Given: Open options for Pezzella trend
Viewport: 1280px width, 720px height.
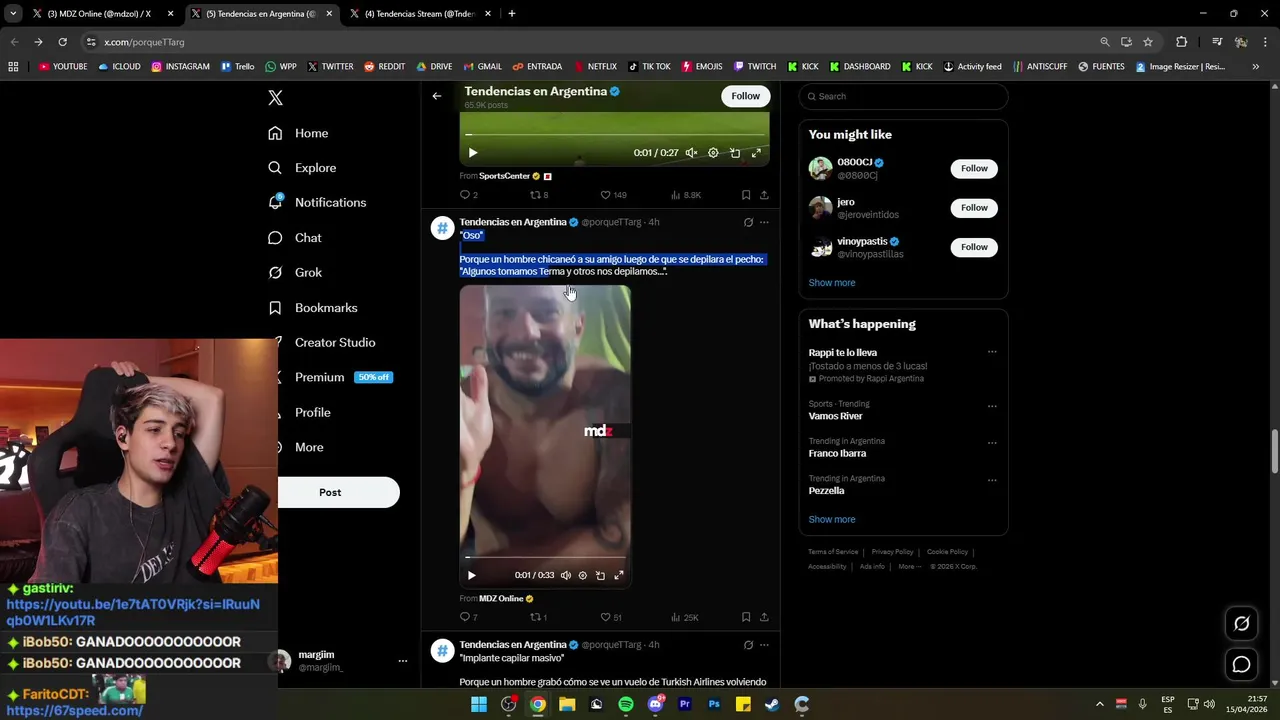Looking at the screenshot, I should point(992,480).
